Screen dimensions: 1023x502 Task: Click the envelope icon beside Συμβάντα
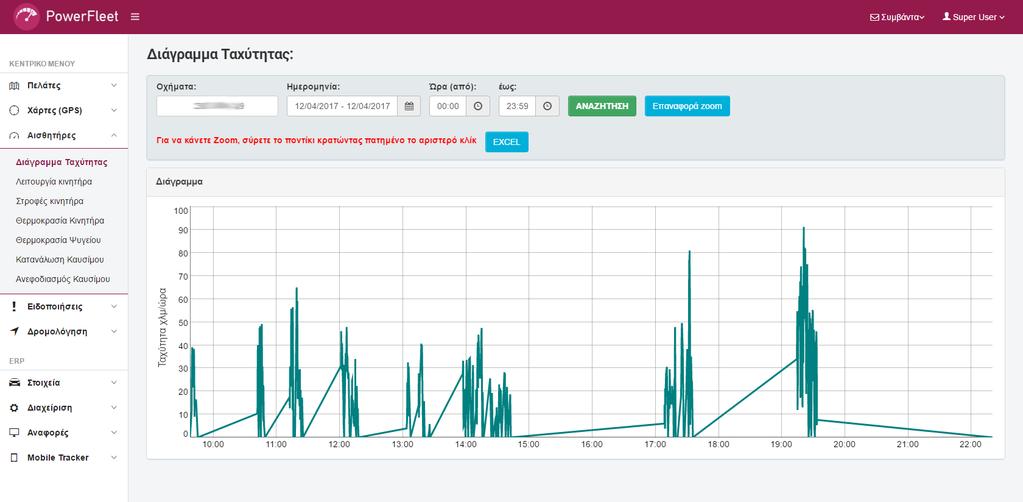(x=874, y=18)
